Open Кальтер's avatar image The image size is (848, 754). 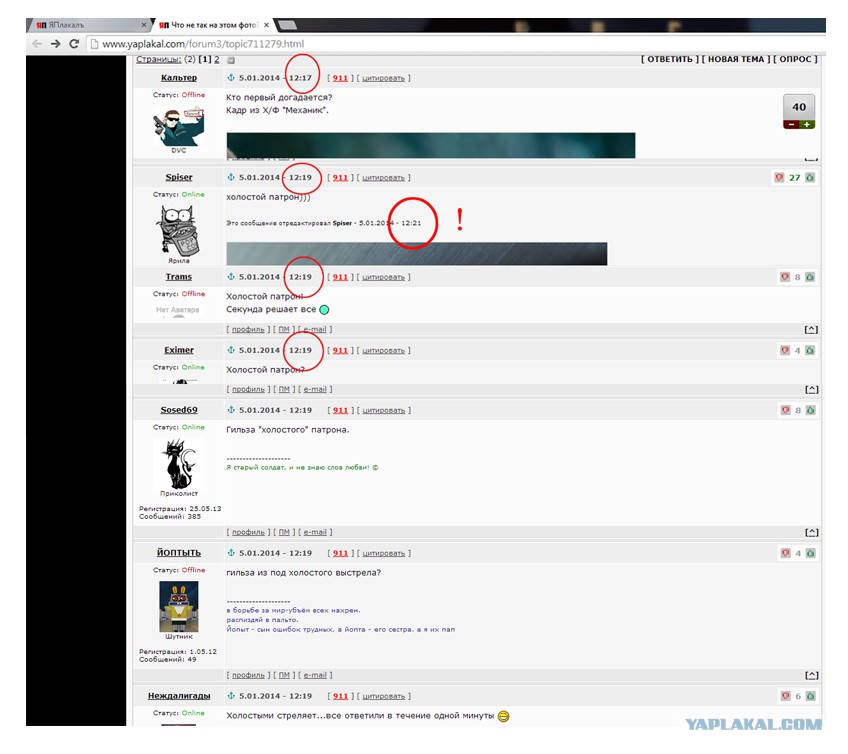click(x=178, y=126)
